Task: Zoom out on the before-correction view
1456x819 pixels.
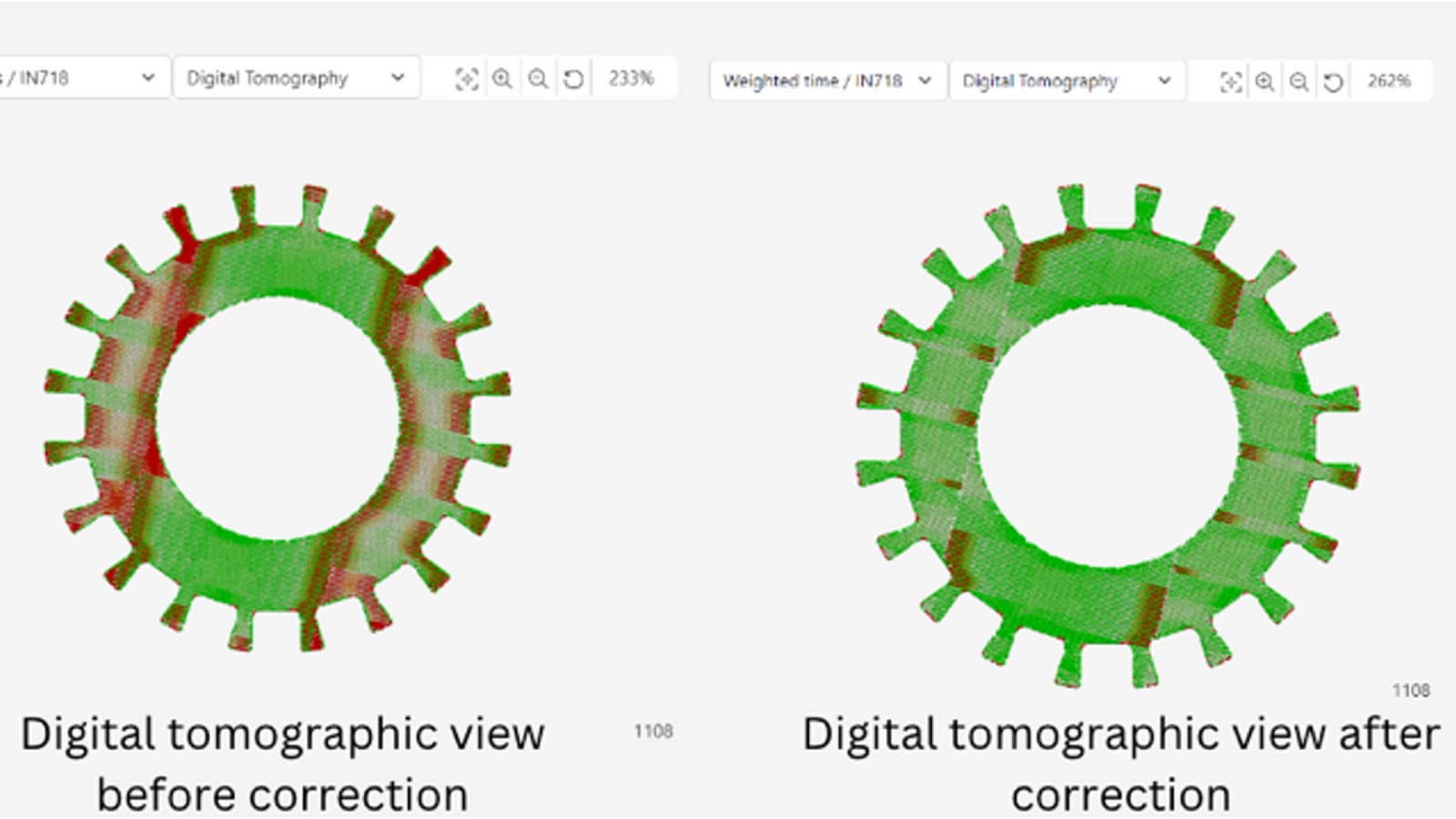Action: tap(538, 79)
